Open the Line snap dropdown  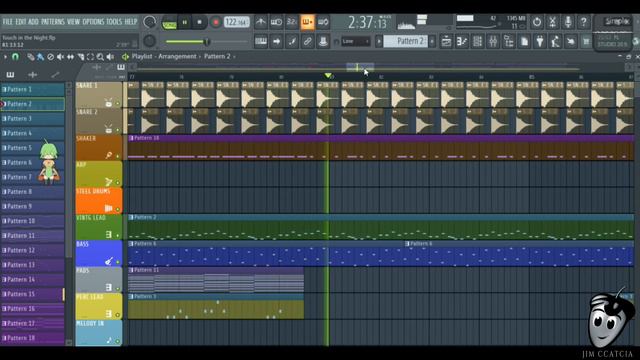356,41
